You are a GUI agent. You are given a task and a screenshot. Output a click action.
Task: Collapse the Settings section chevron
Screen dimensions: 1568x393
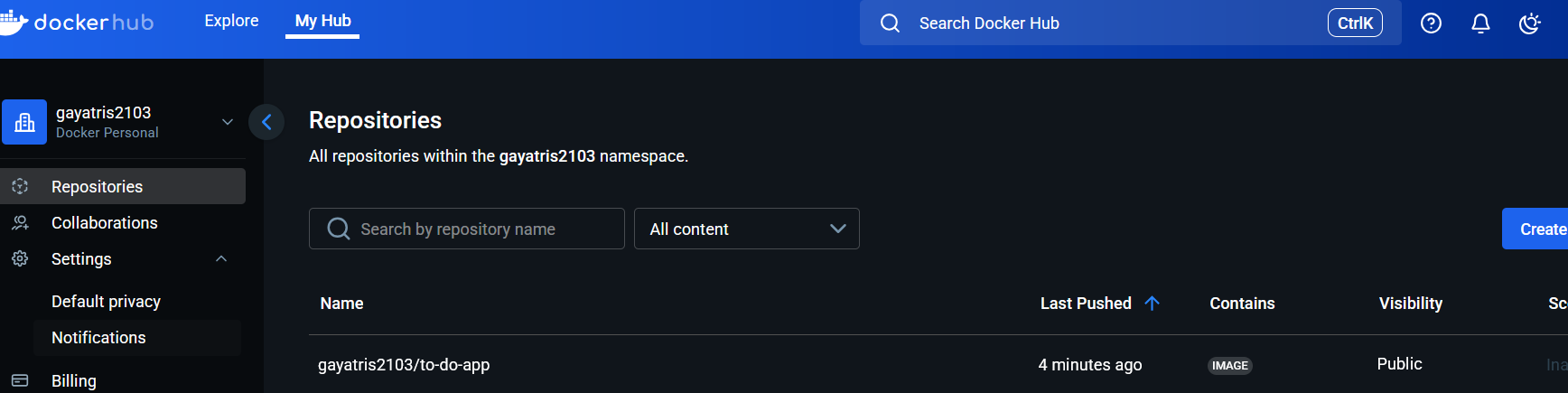tap(221, 258)
